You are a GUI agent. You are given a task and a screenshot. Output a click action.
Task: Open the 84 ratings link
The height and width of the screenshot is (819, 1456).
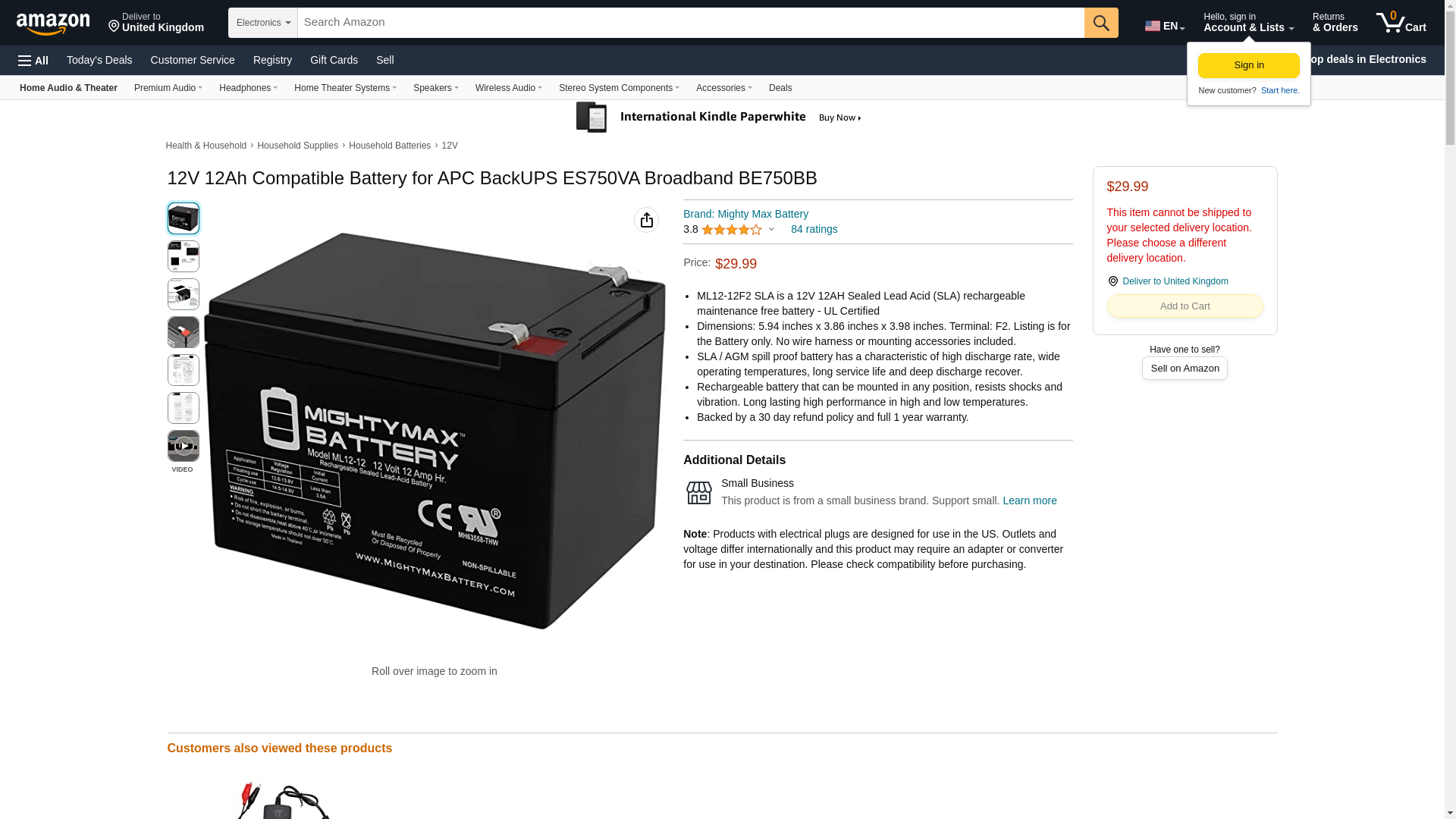click(x=814, y=229)
